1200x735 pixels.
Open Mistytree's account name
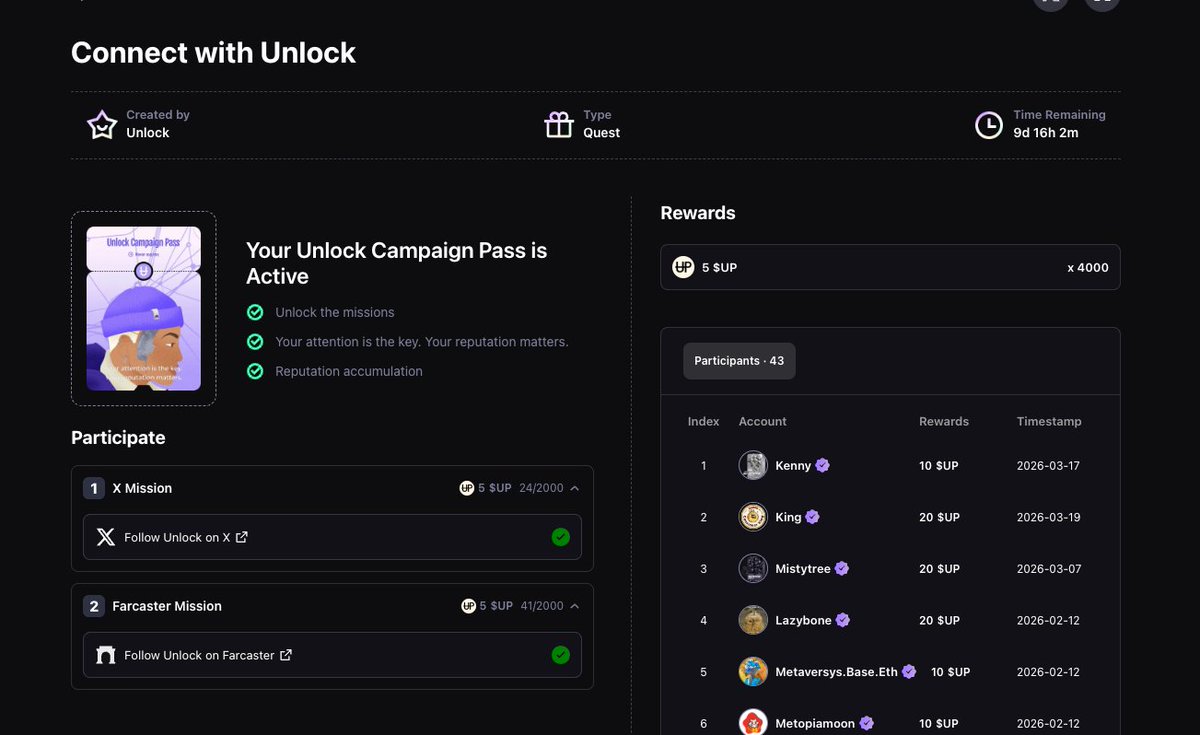pyautogui.click(x=803, y=569)
